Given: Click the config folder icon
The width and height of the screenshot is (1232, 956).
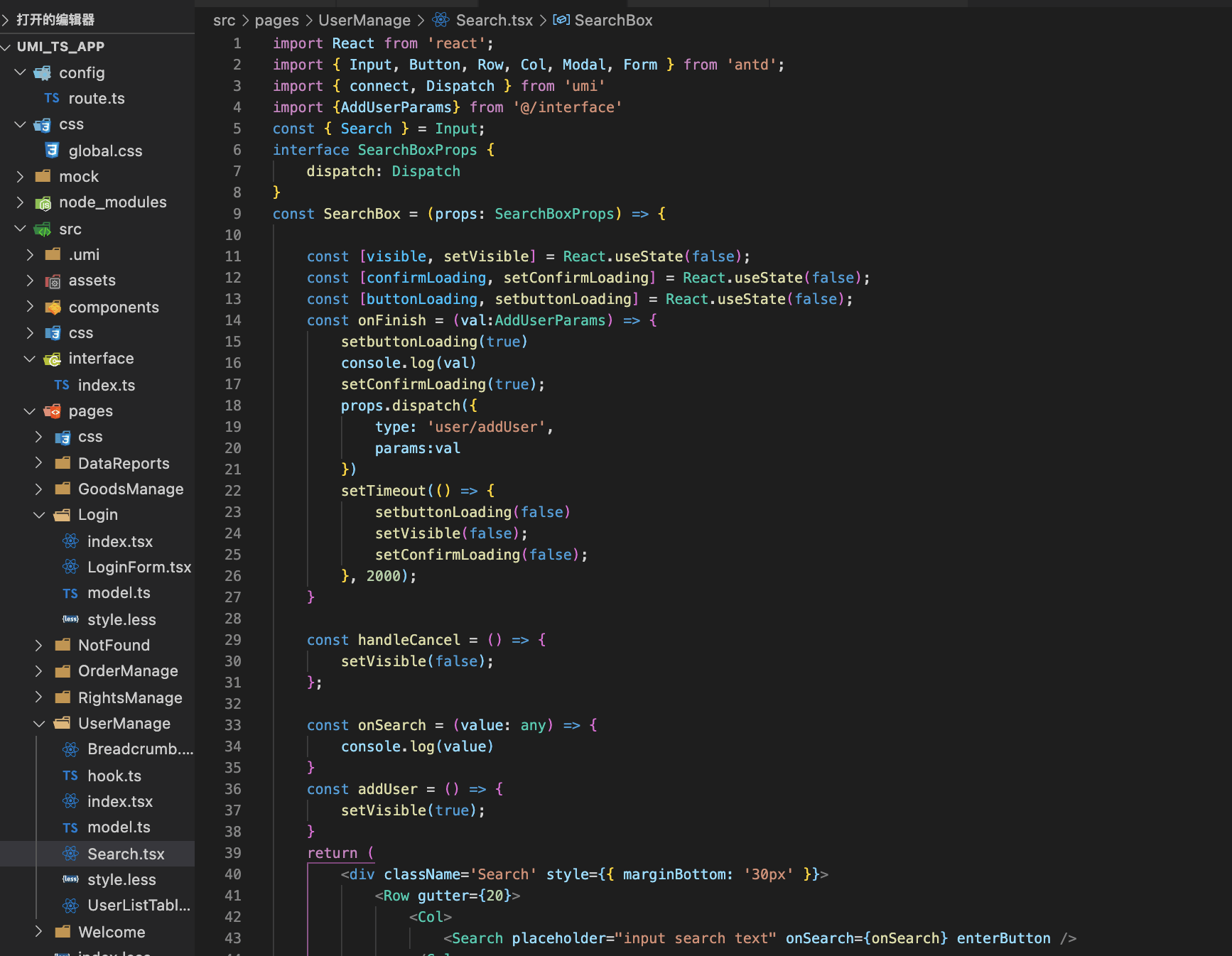Looking at the screenshot, I should coord(43,72).
